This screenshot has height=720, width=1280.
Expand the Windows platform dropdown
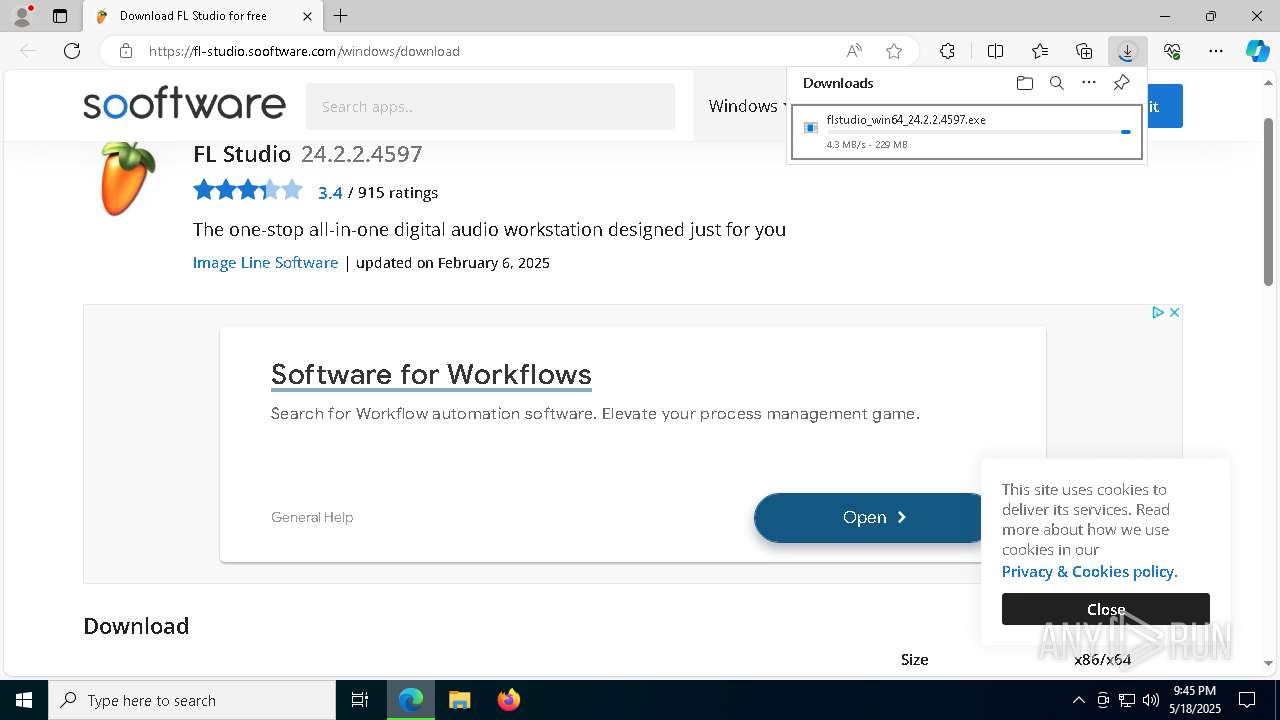(x=747, y=106)
